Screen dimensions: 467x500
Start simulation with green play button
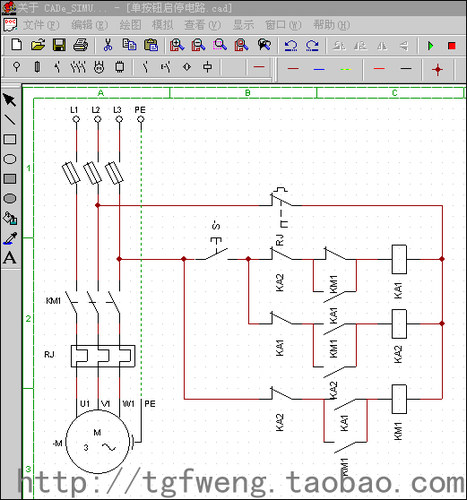pyautogui.click(x=430, y=46)
